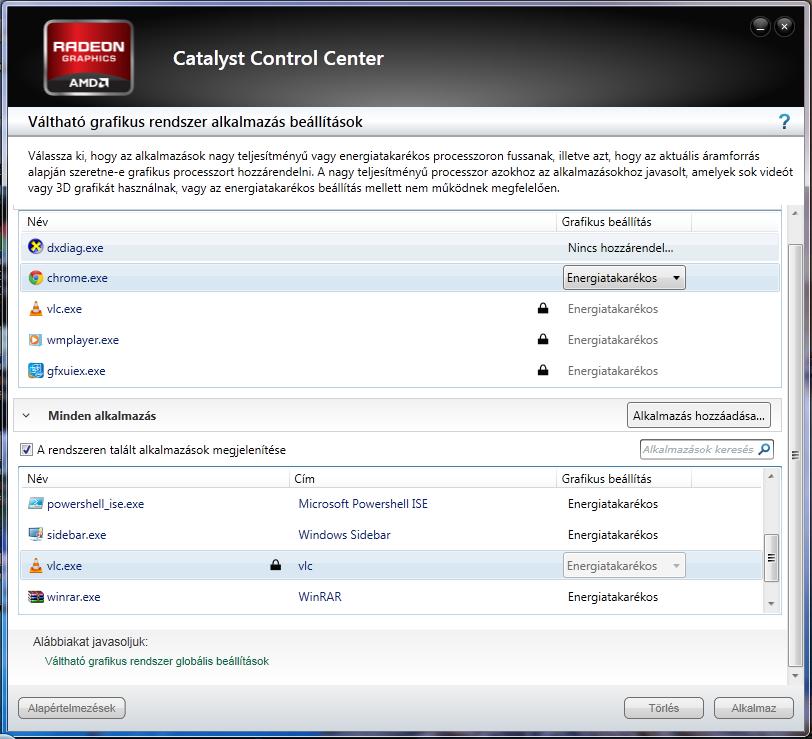This screenshot has width=812, height=739.
Task: Select the dxdiag.exe row name
Action: (x=75, y=248)
